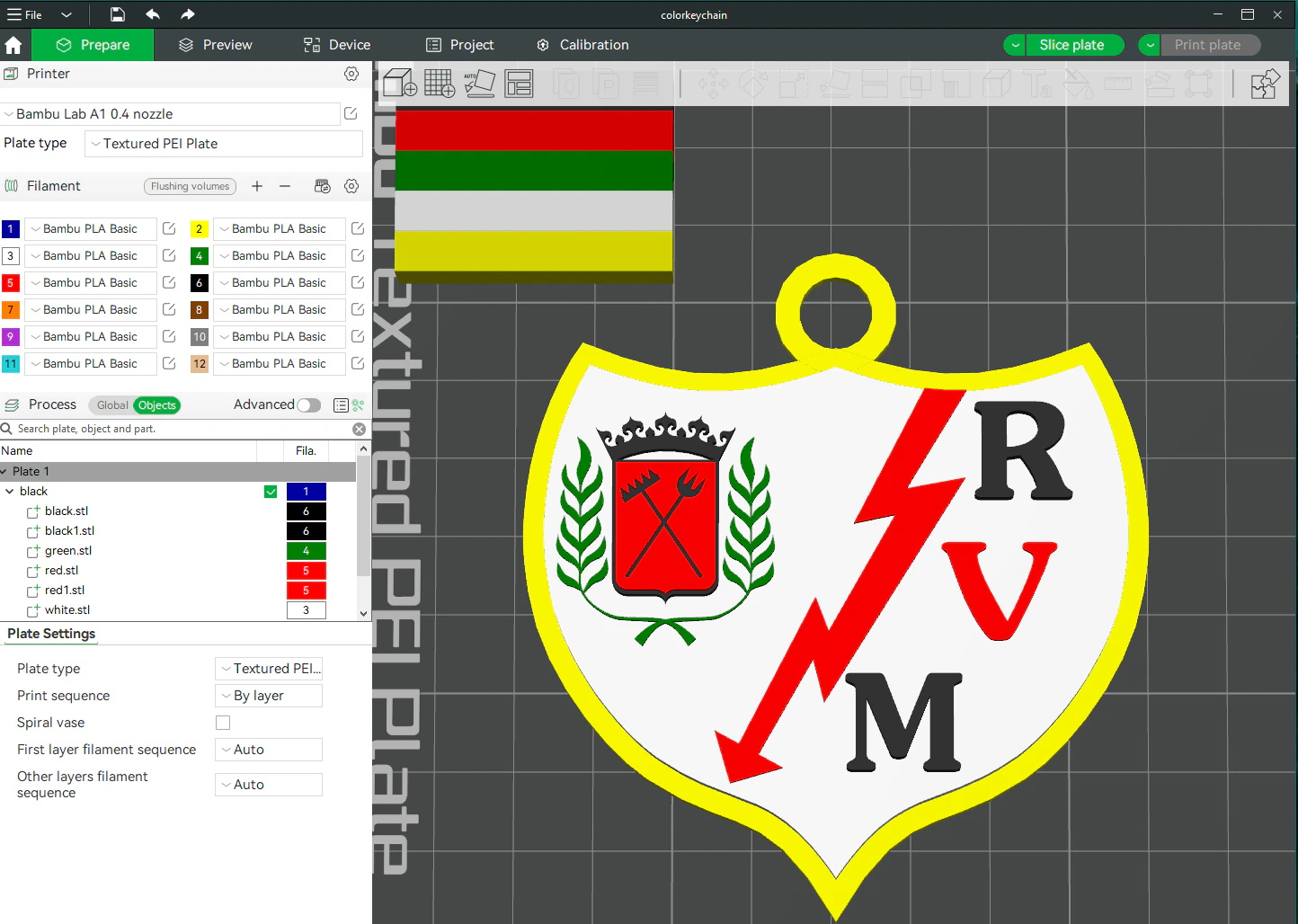Change filament cell for green.stl

pyautogui.click(x=307, y=551)
